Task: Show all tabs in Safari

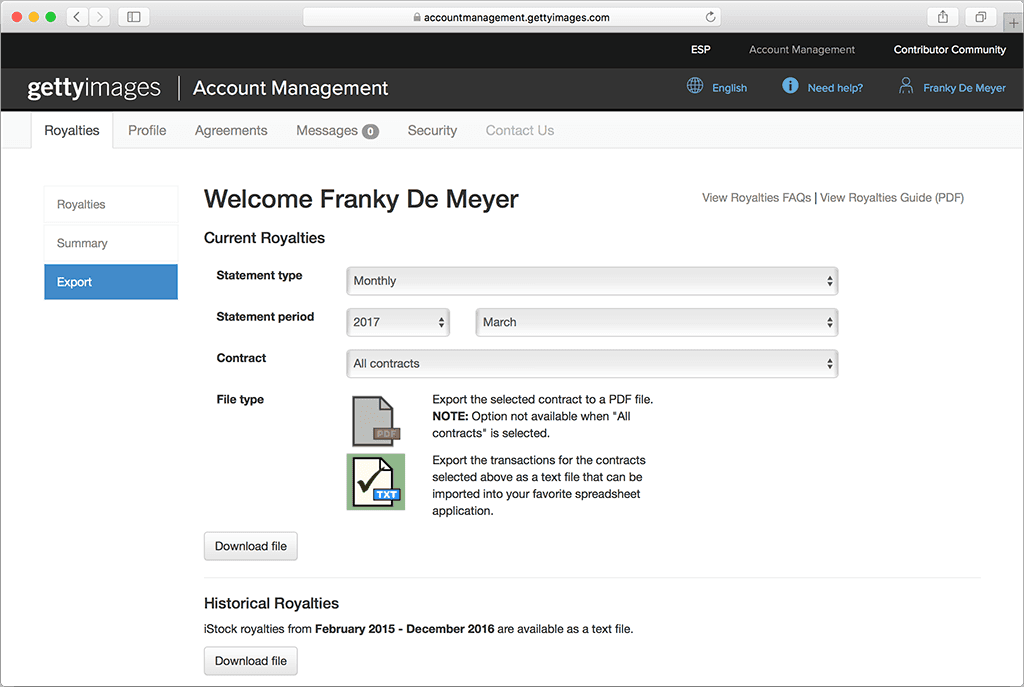Action: pos(980,17)
